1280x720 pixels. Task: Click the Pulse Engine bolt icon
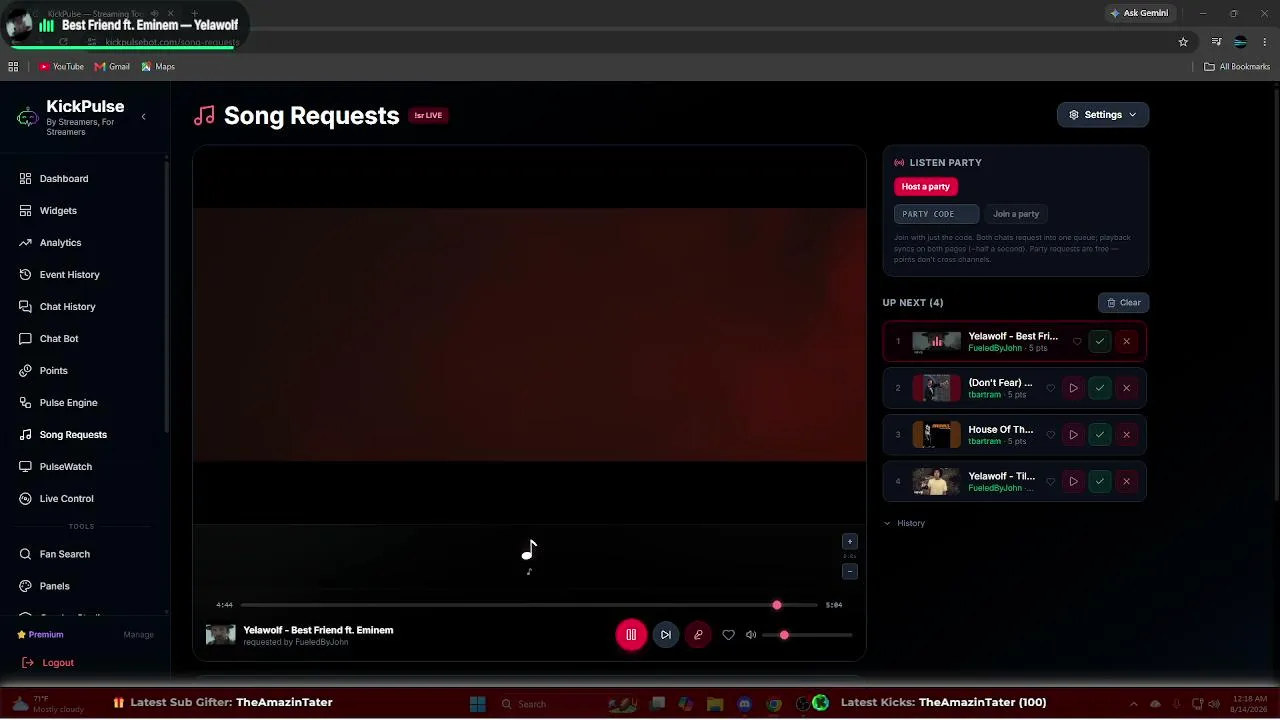pyautogui.click(x=26, y=403)
